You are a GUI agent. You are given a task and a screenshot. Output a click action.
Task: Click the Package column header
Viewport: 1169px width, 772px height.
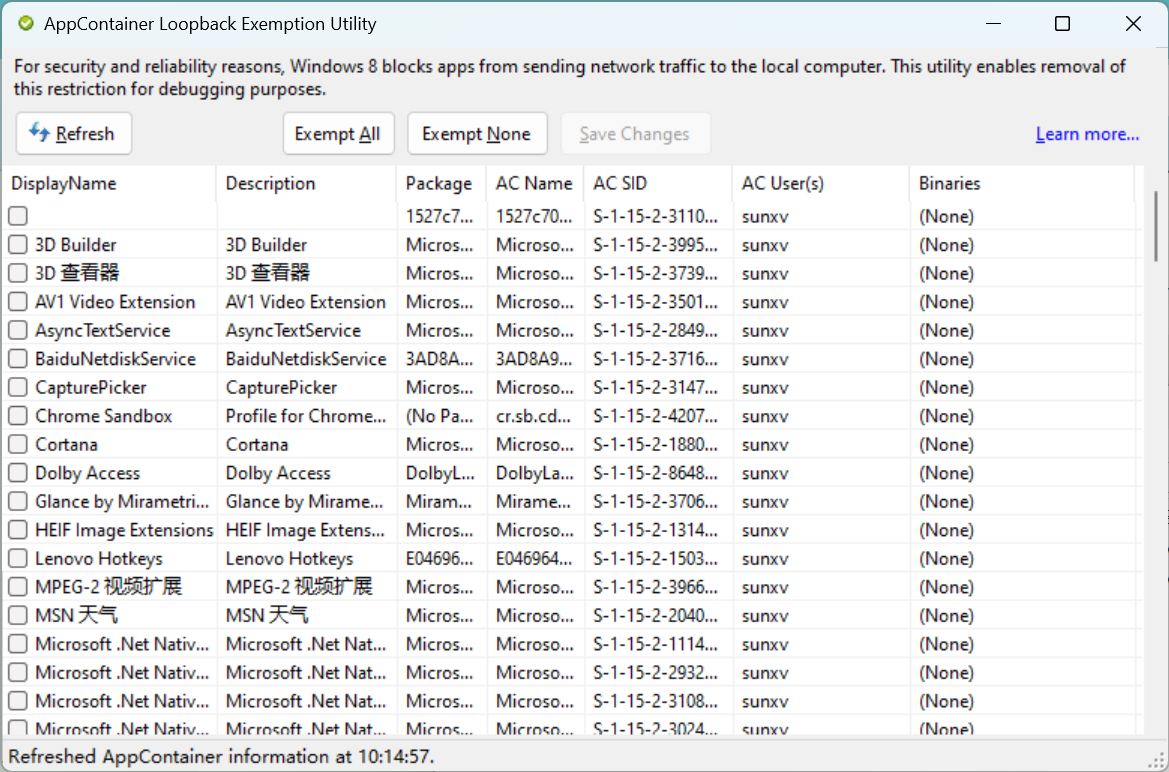click(441, 183)
